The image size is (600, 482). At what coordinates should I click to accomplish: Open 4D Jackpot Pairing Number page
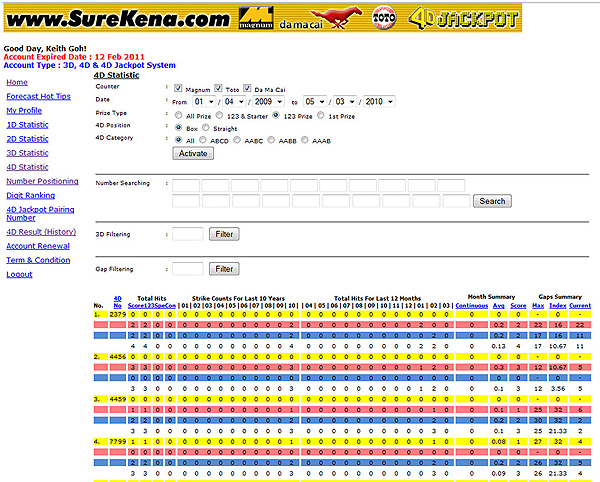40,213
